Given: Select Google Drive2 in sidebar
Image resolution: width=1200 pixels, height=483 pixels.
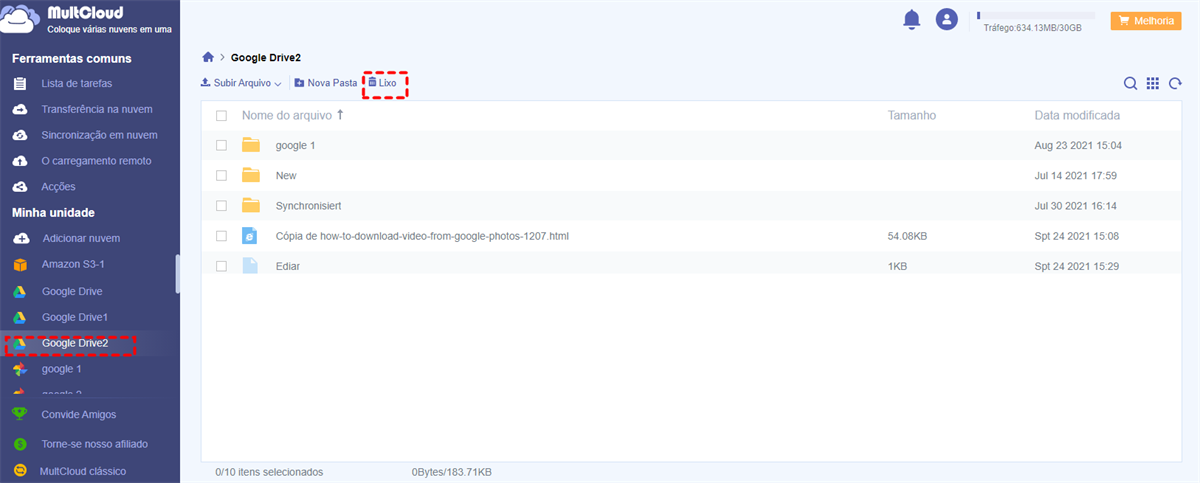Looking at the screenshot, I should point(75,343).
